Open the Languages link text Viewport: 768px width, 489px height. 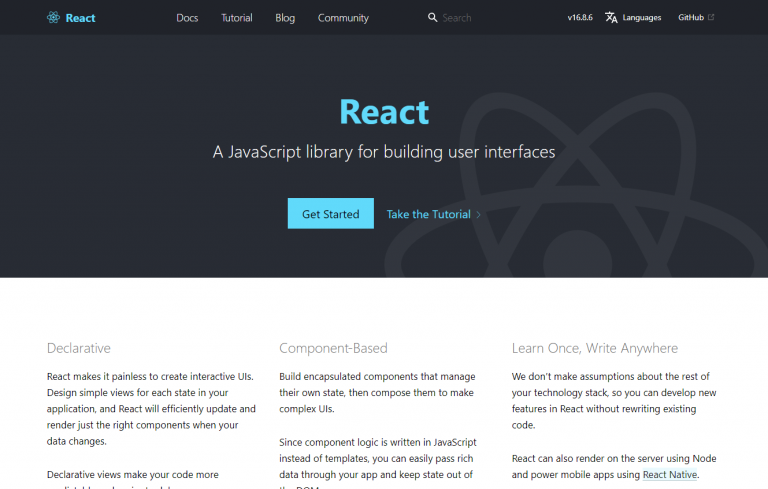pos(641,18)
